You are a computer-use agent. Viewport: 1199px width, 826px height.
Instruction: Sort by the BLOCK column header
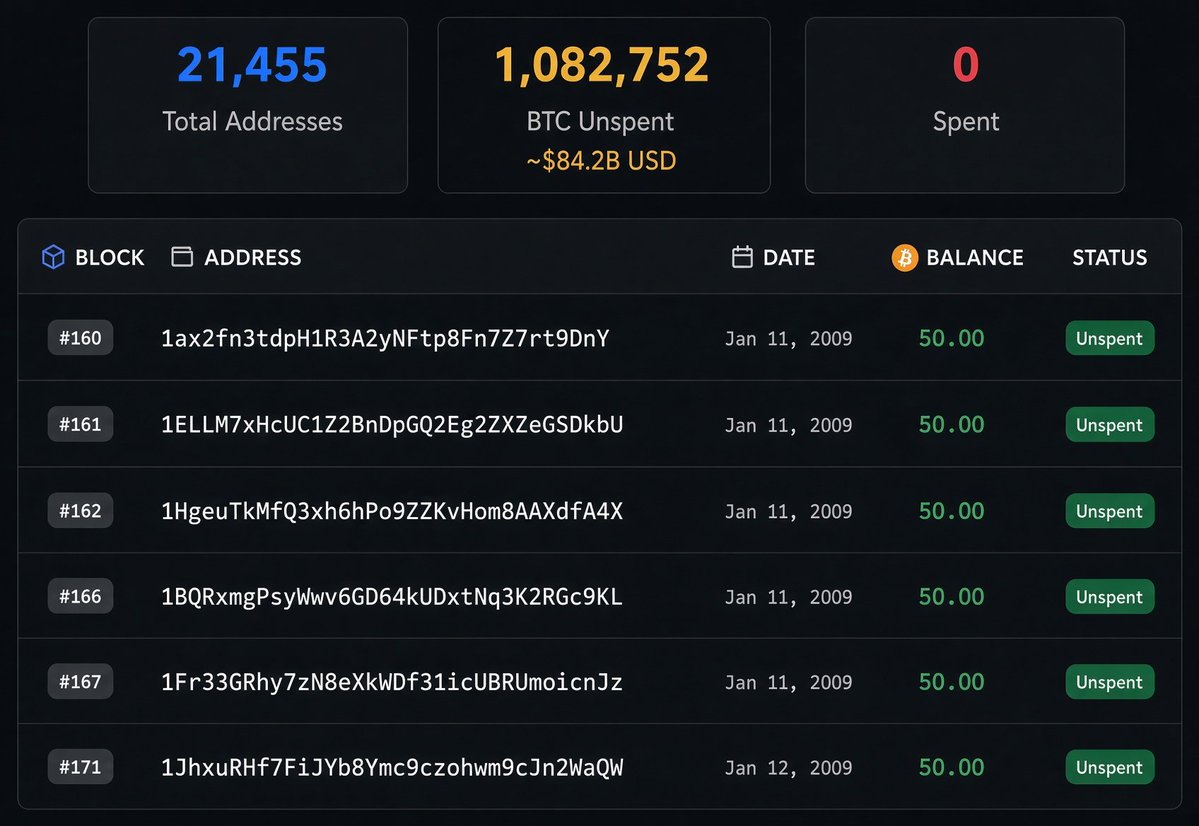click(109, 258)
